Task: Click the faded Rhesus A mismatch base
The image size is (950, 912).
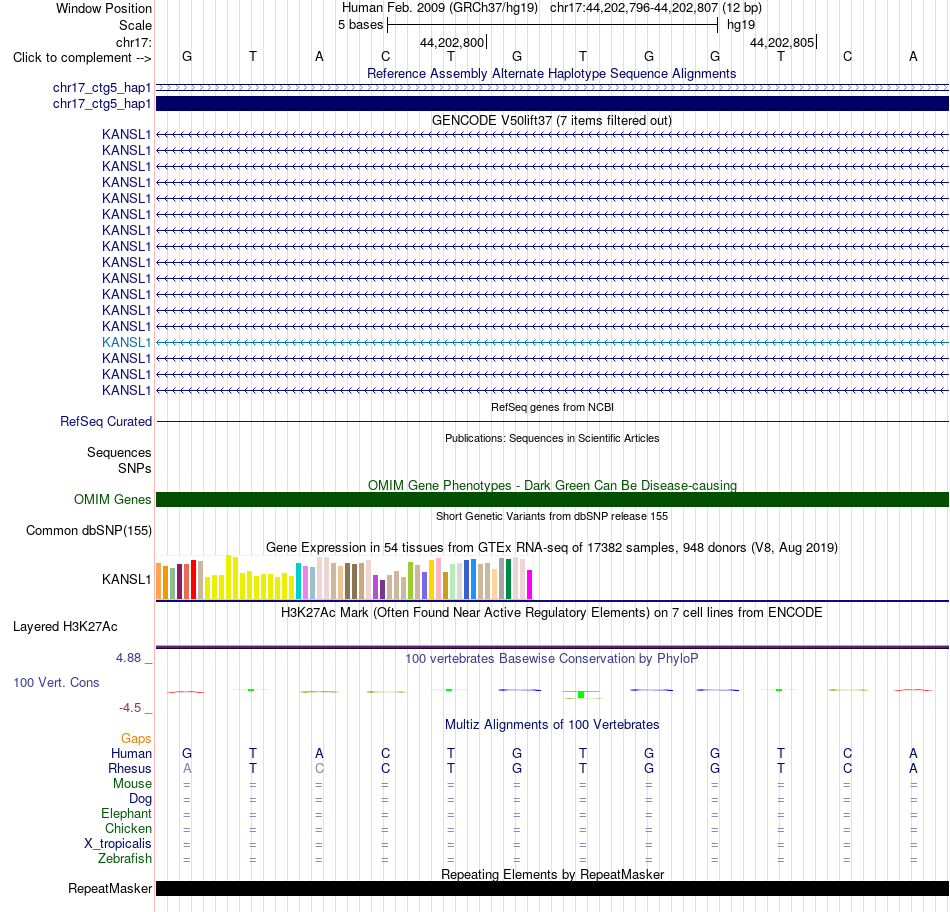Action: pyautogui.click(x=187, y=768)
